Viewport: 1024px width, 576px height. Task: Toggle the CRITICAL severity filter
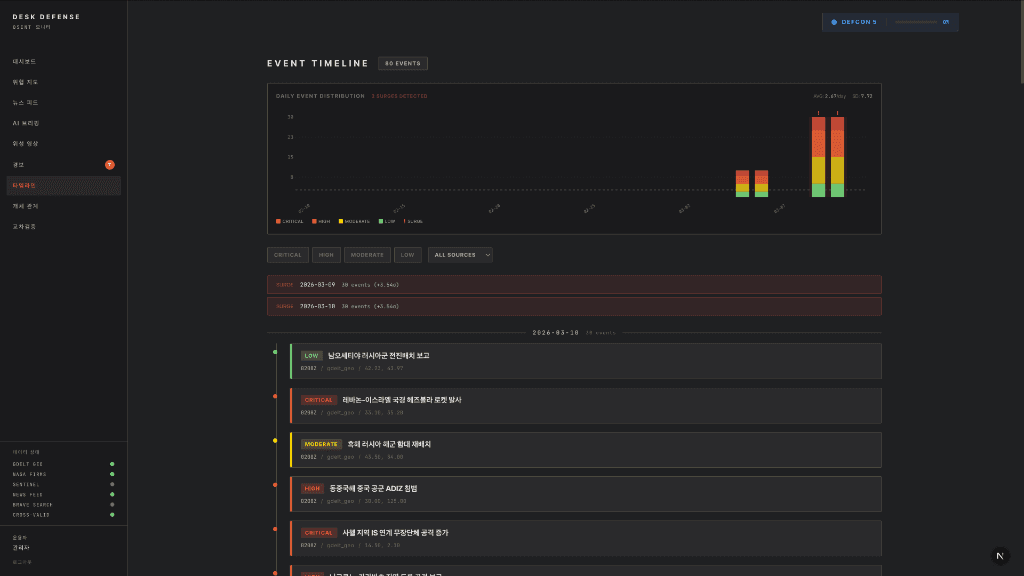coord(287,255)
